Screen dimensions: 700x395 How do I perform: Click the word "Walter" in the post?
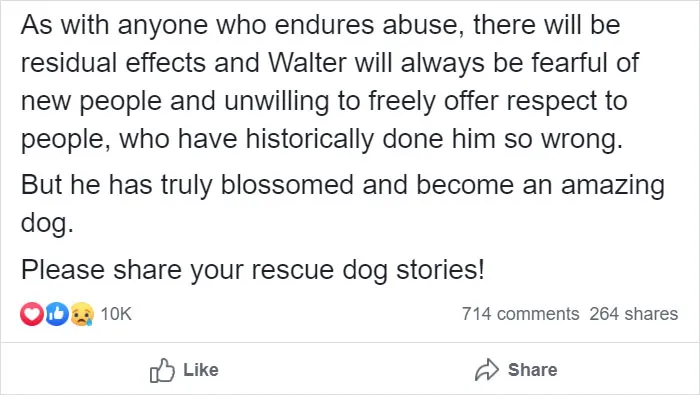click(307, 62)
